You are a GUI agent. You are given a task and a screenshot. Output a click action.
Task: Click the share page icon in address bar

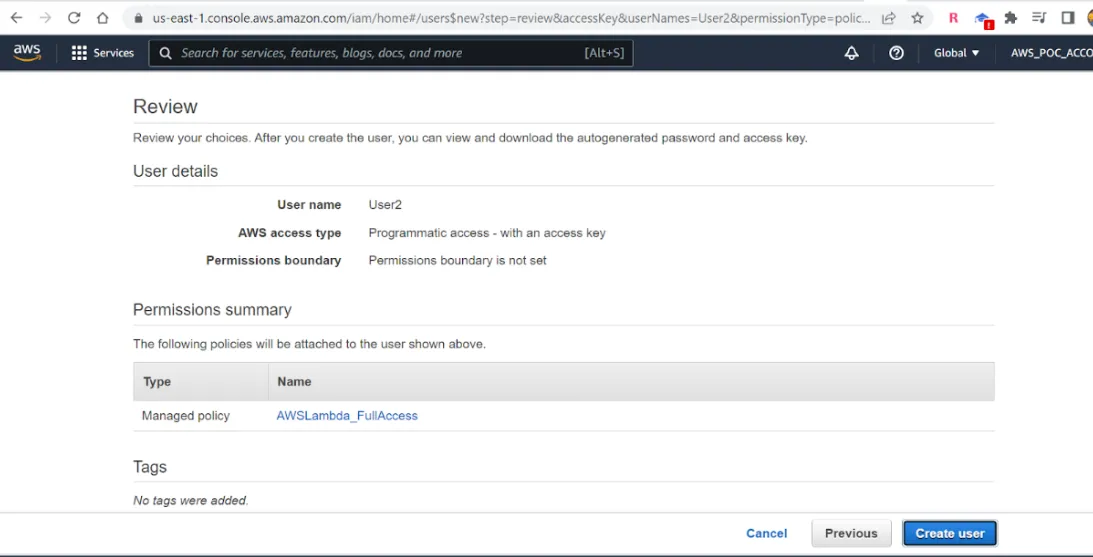(x=888, y=18)
